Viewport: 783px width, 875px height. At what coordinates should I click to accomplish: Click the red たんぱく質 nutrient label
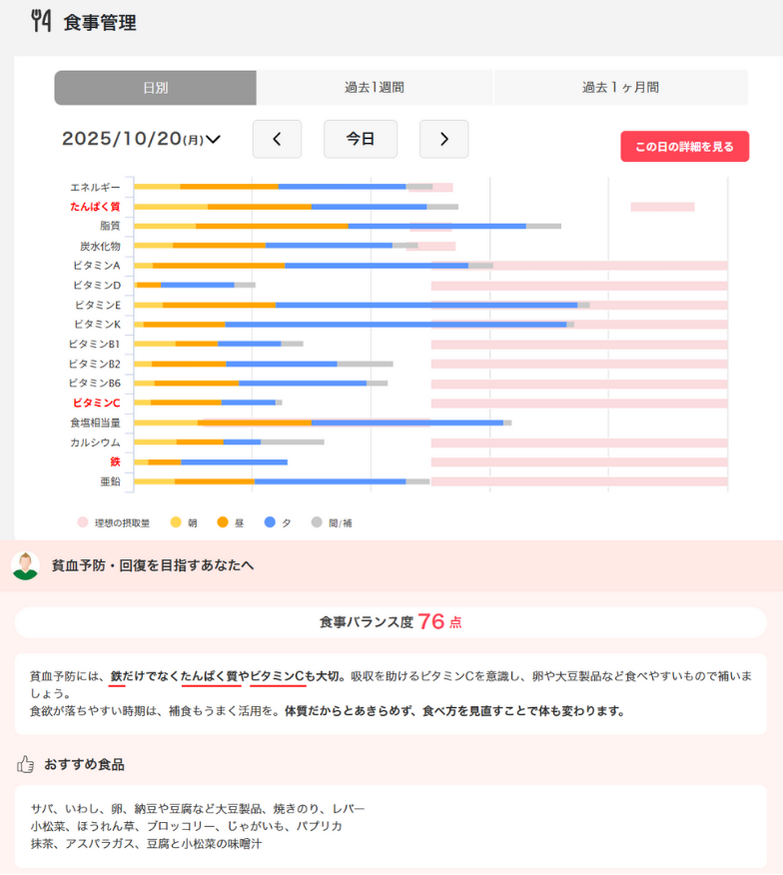tap(95, 207)
